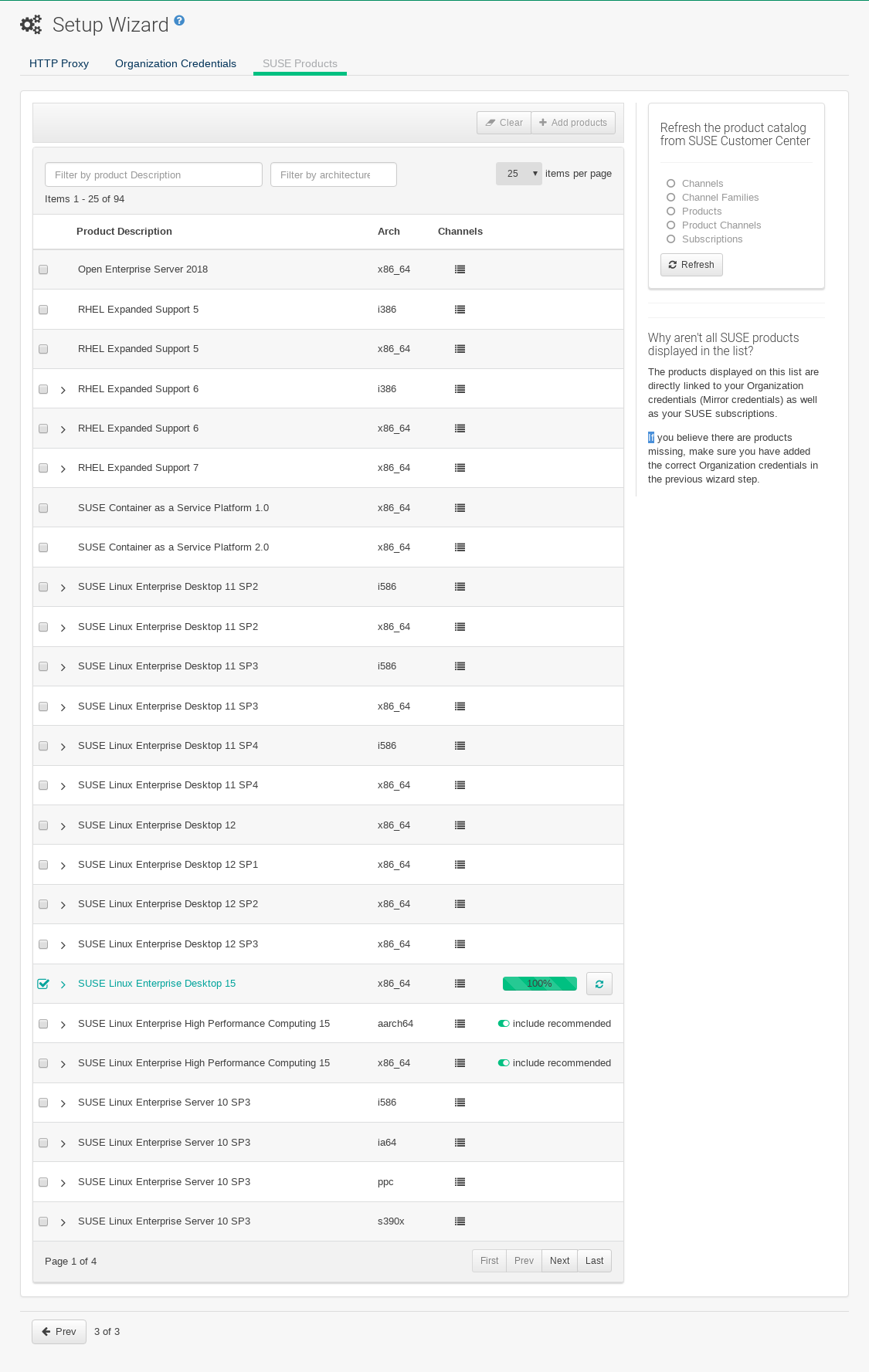Click the Add products button
Image resolution: width=869 pixels, height=1372 pixels.
(x=573, y=122)
